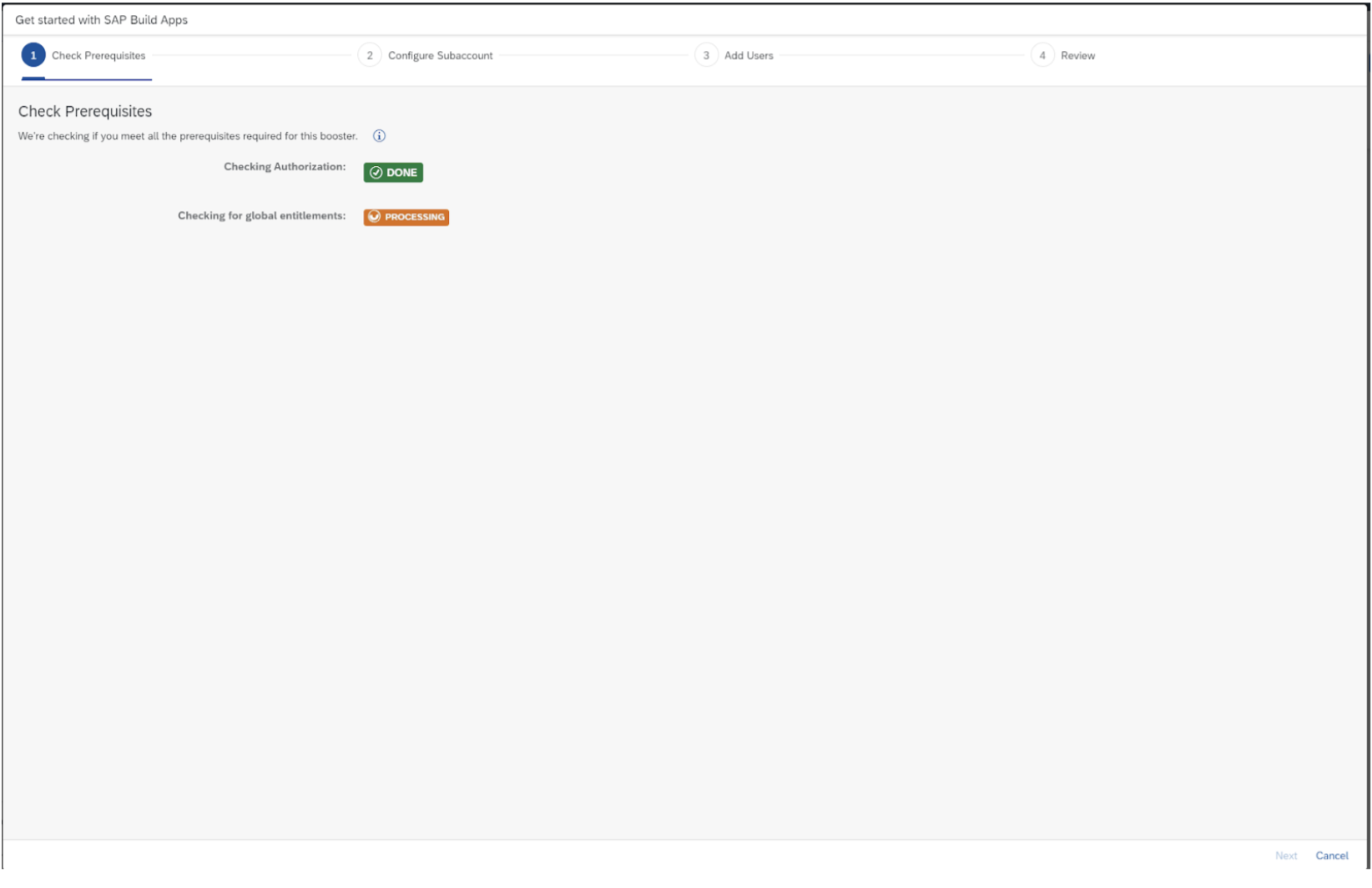
Task: Click the Check Prerequisites page heading
Action: click(84, 110)
